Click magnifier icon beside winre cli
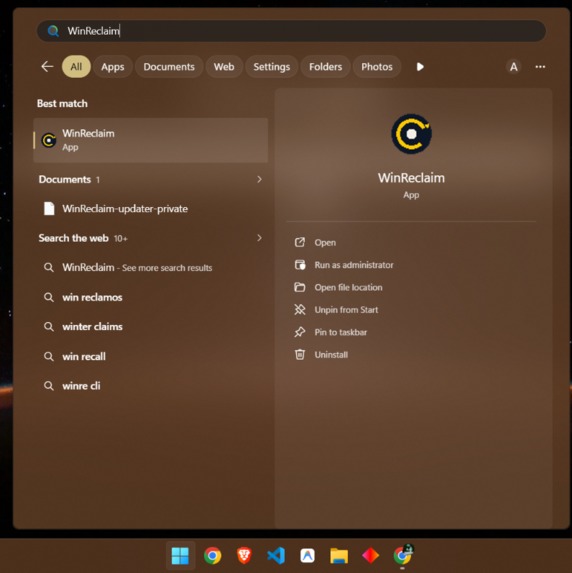This screenshot has width=572, height=573. click(x=49, y=386)
